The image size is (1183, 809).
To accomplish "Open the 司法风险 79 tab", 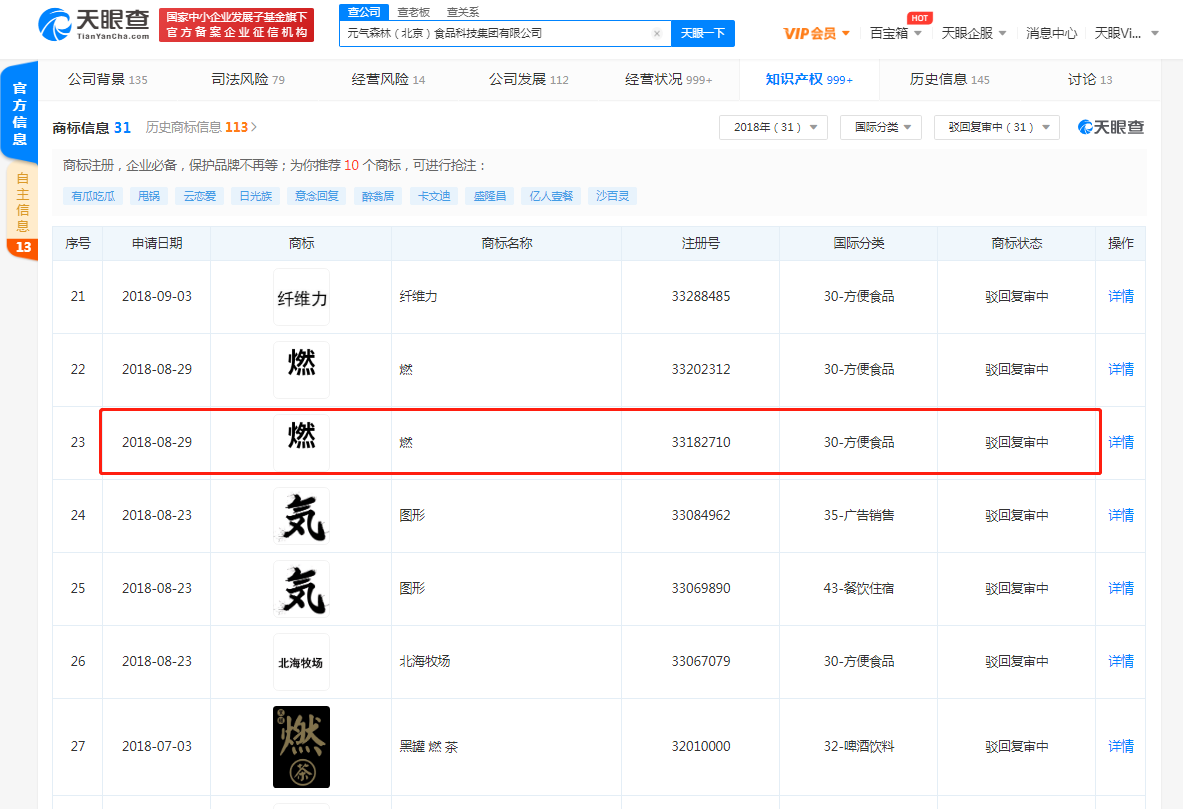I will click(247, 79).
